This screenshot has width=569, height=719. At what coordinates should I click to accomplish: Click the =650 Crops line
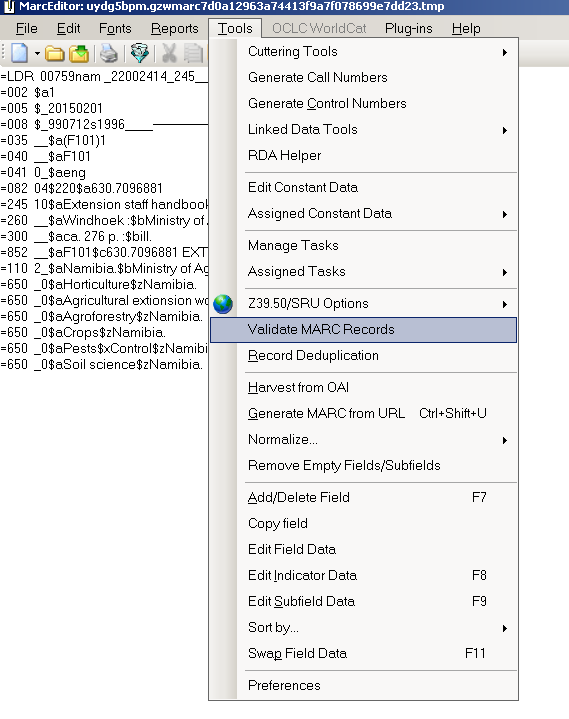(83, 333)
